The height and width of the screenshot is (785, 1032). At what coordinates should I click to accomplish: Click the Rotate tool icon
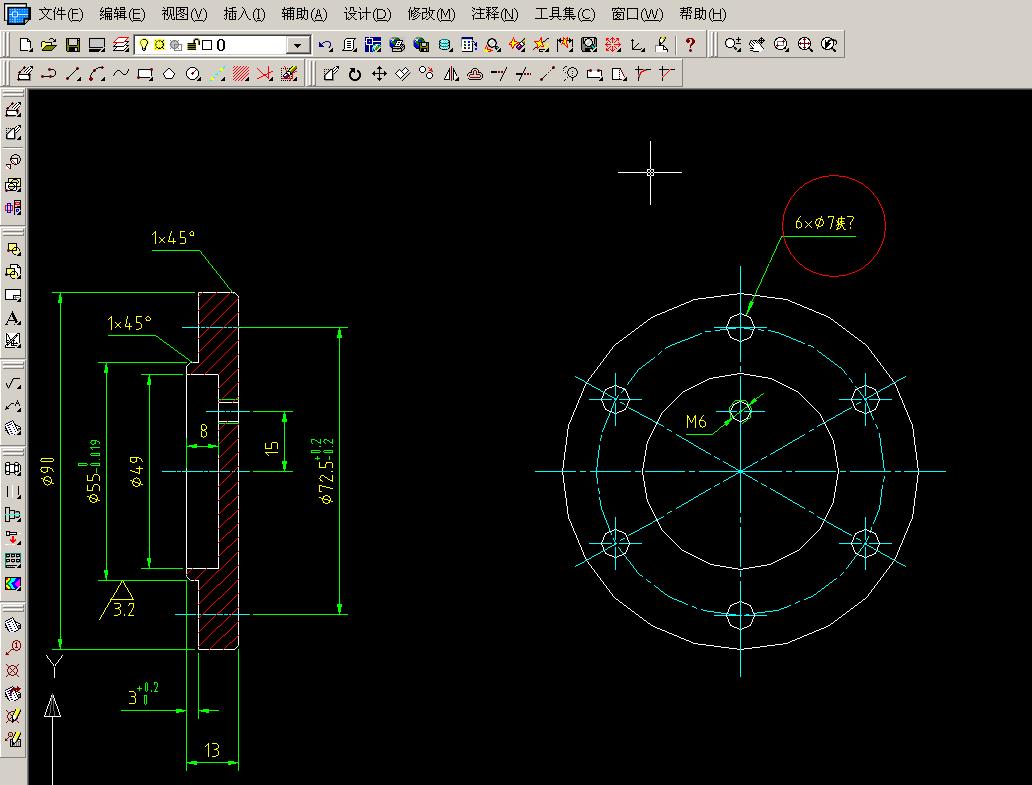[x=355, y=74]
